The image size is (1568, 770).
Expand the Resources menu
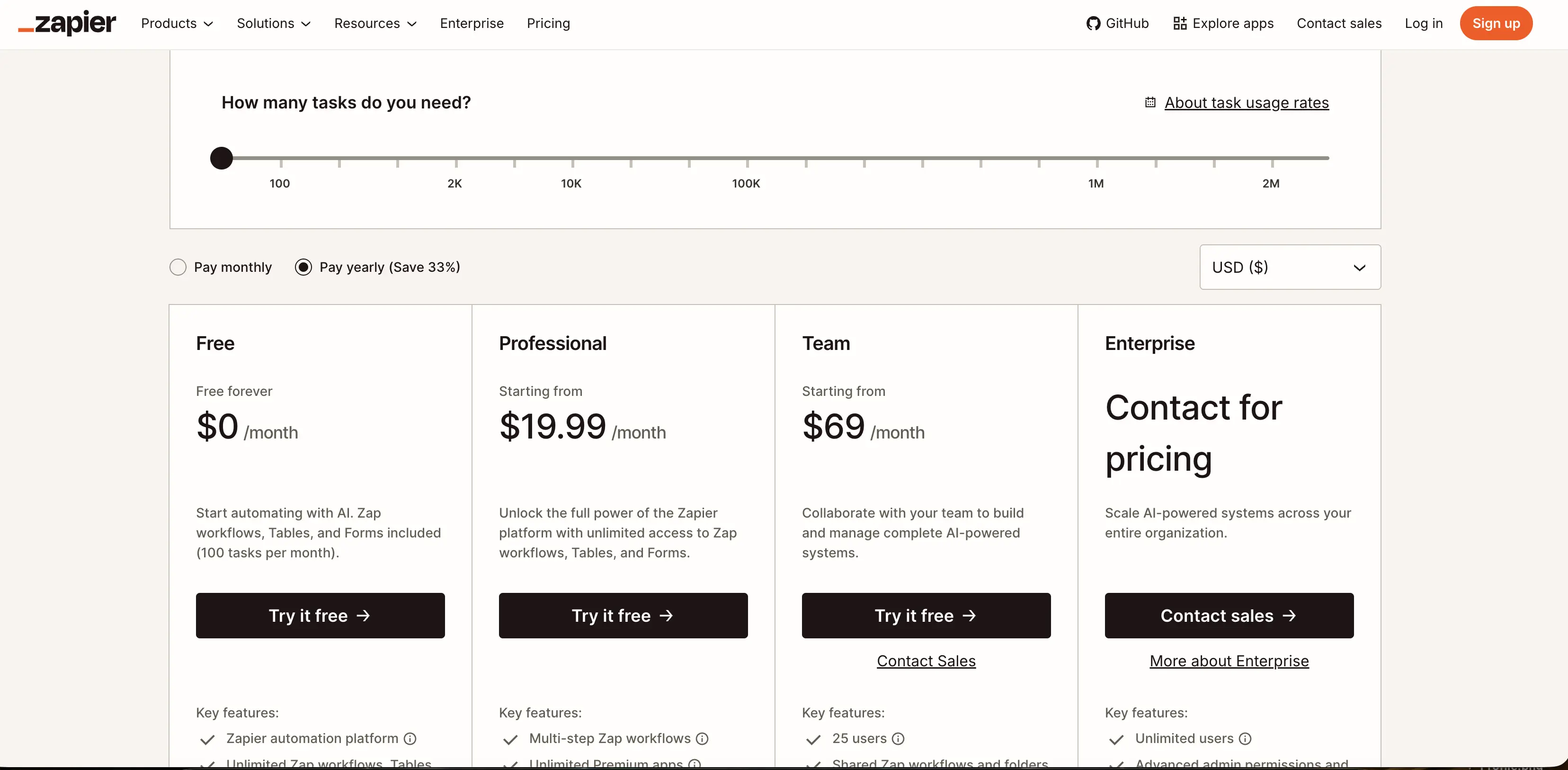(375, 23)
